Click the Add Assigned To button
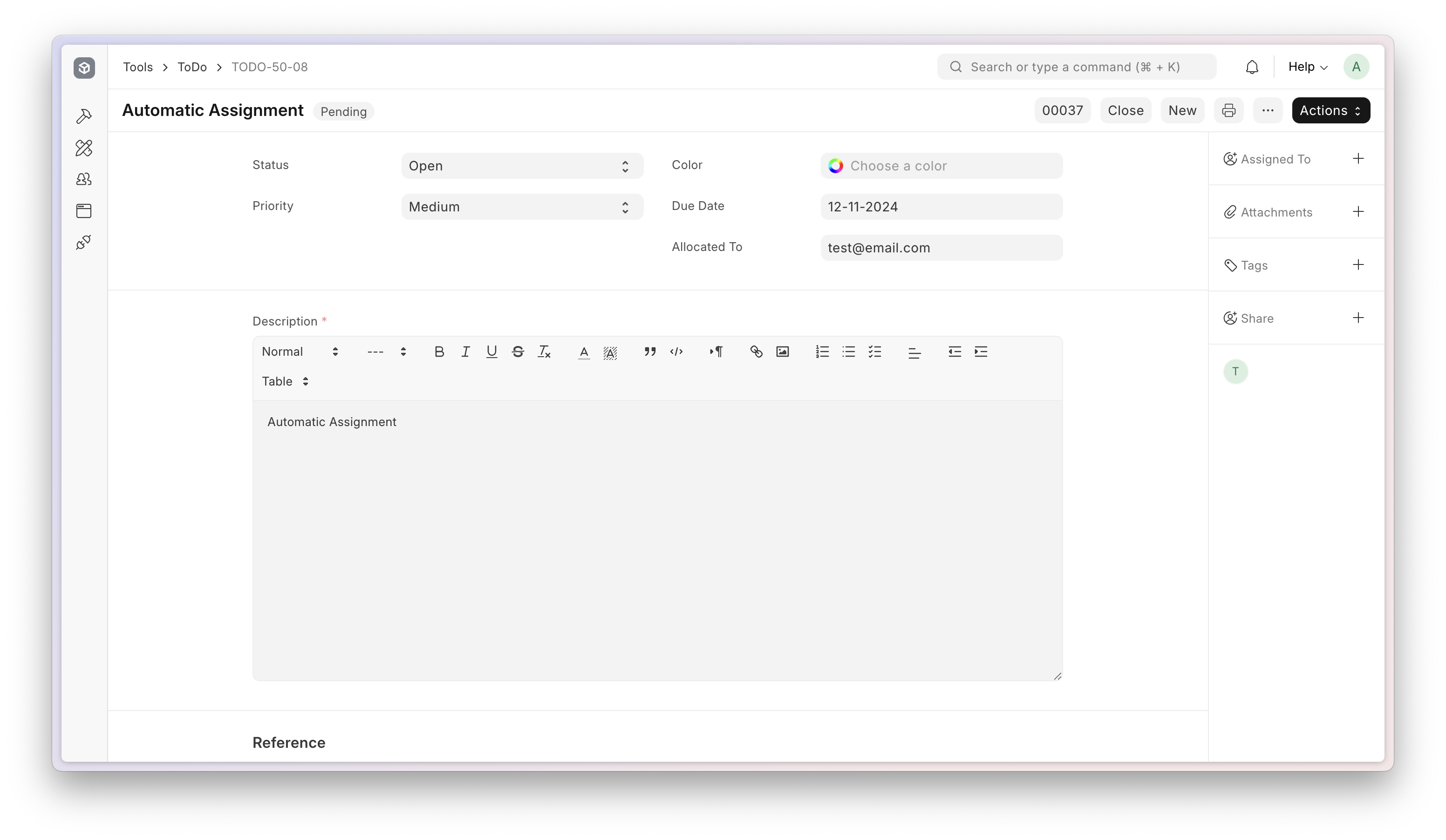Image resolution: width=1446 pixels, height=840 pixels. pyautogui.click(x=1358, y=158)
